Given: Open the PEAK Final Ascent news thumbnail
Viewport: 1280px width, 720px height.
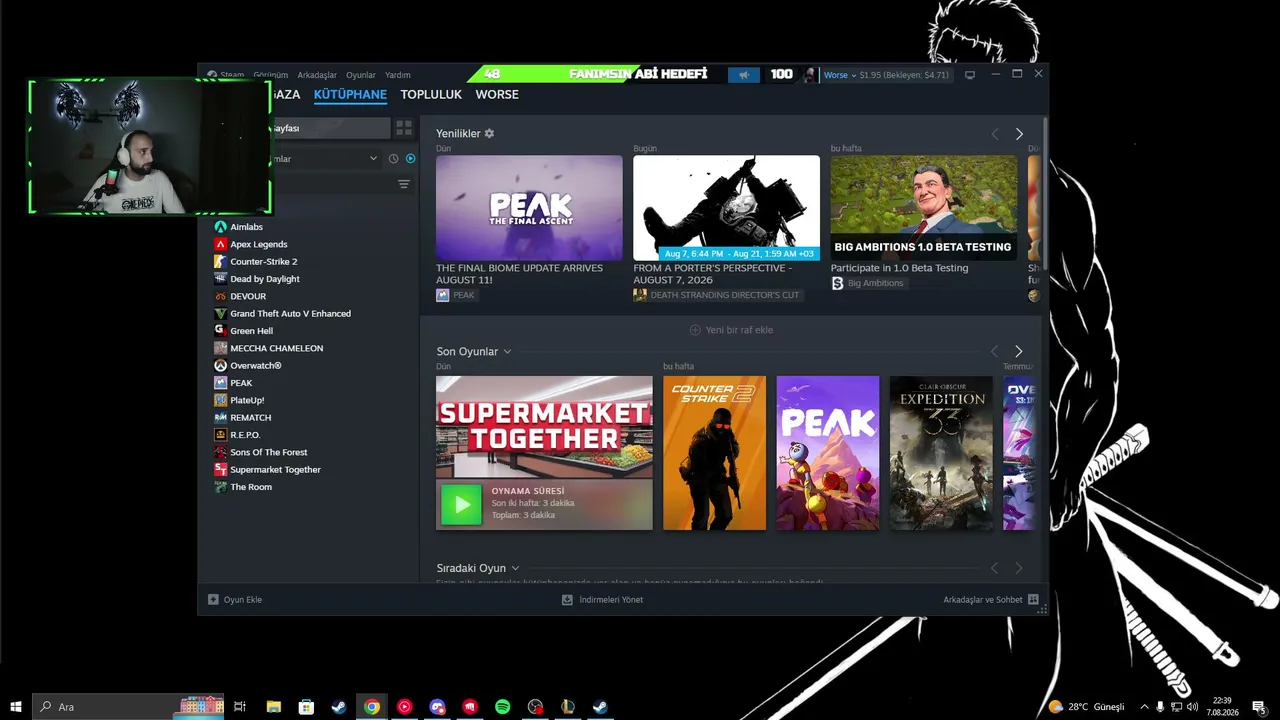Looking at the screenshot, I should pos(529,208).
